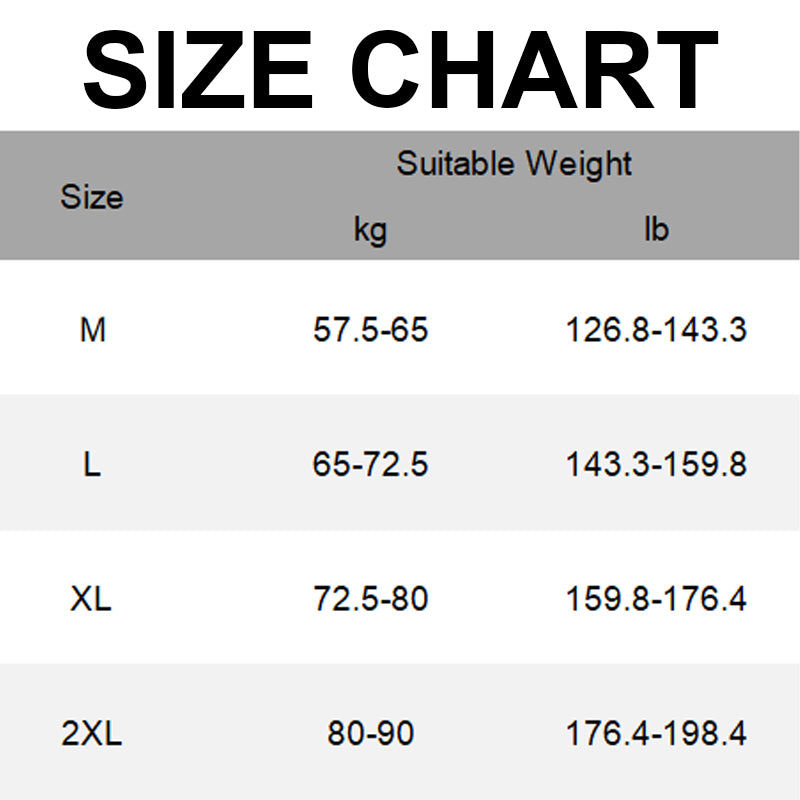Click the M size label
This screenshot has width=800, height=800.
click(x=92, y=329)
